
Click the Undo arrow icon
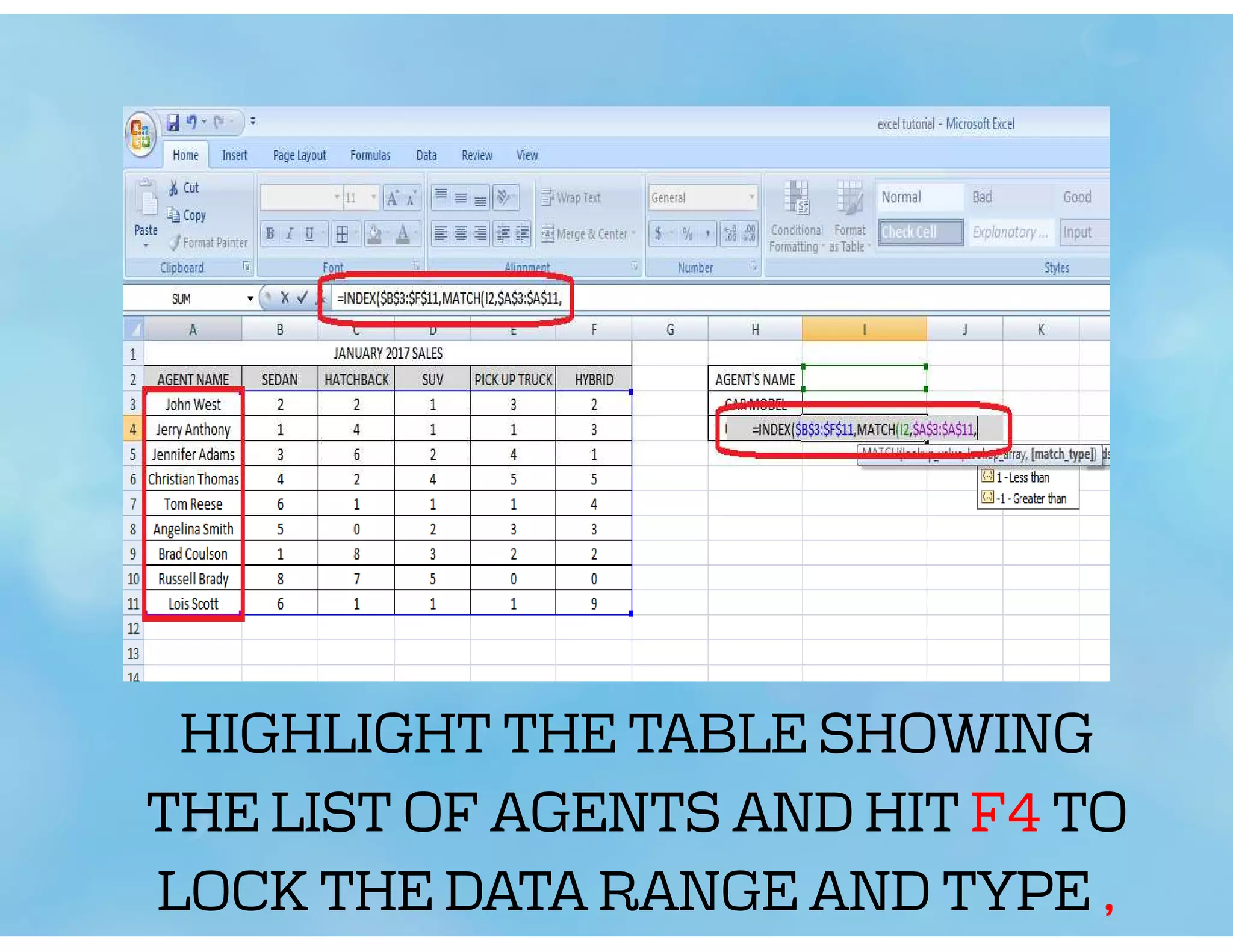pos(191,122)
